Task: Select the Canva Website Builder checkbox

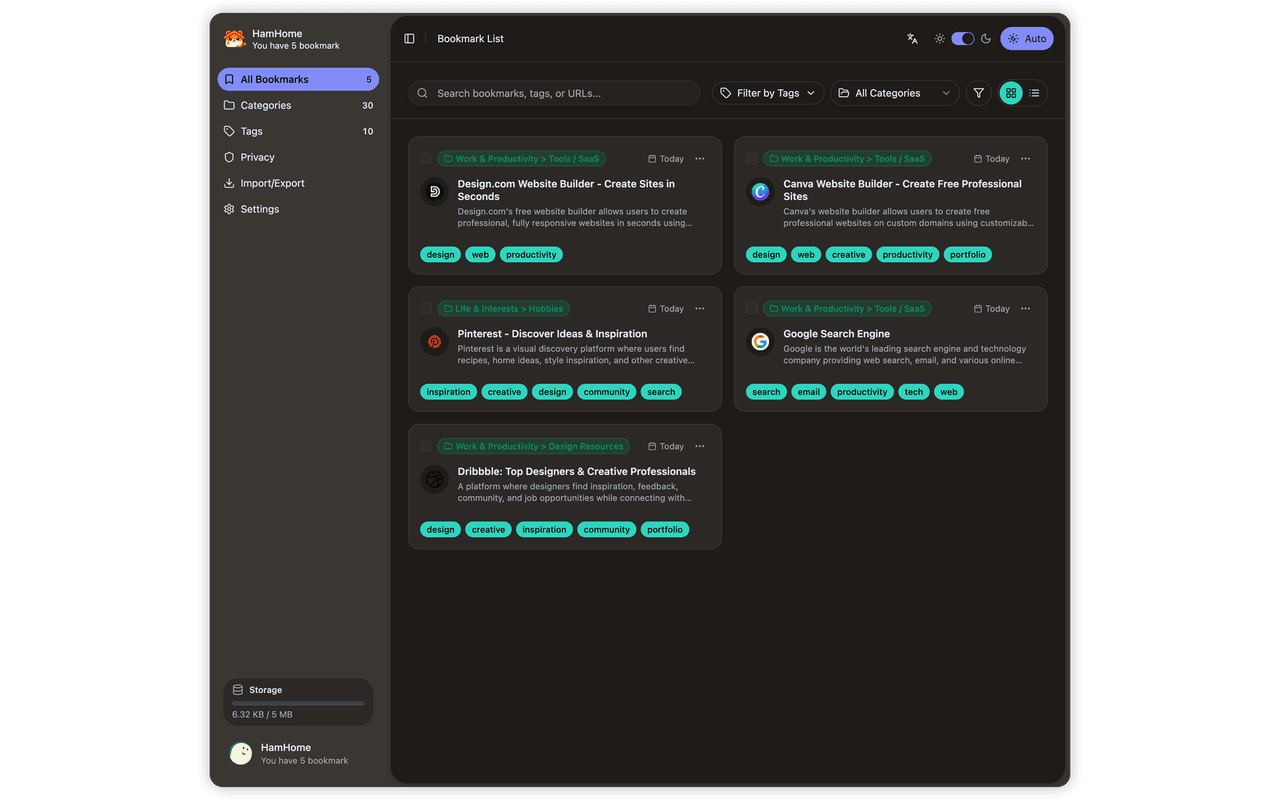Action: coord(752,159)
